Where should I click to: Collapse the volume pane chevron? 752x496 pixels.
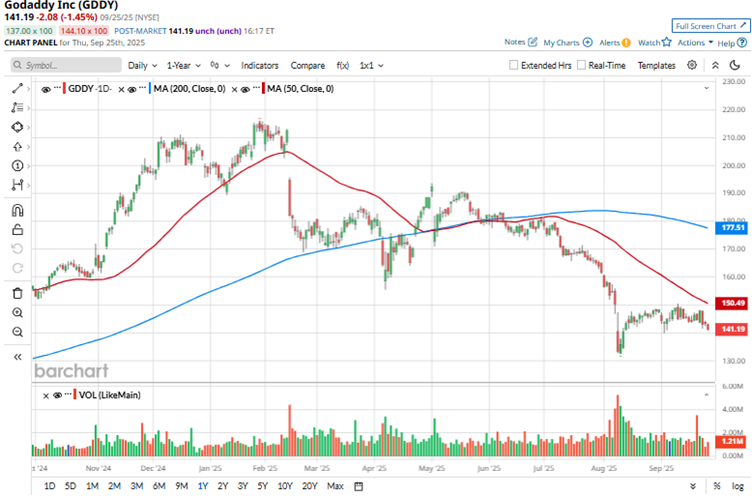(x=706, y=395)
